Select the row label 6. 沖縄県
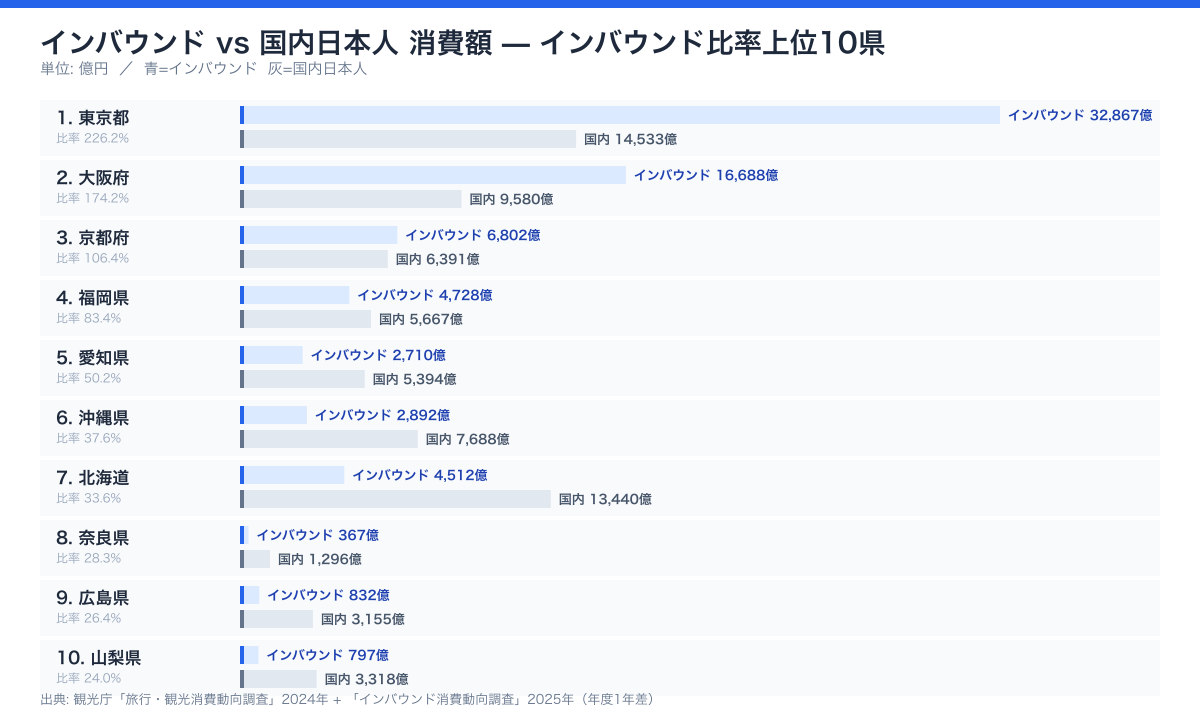Screen dimensions: 1200x720 [93, 417]
